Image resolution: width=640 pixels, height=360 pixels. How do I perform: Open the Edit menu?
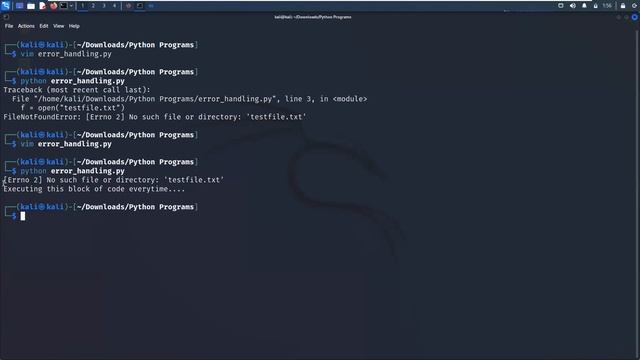(x=44, y=26)
